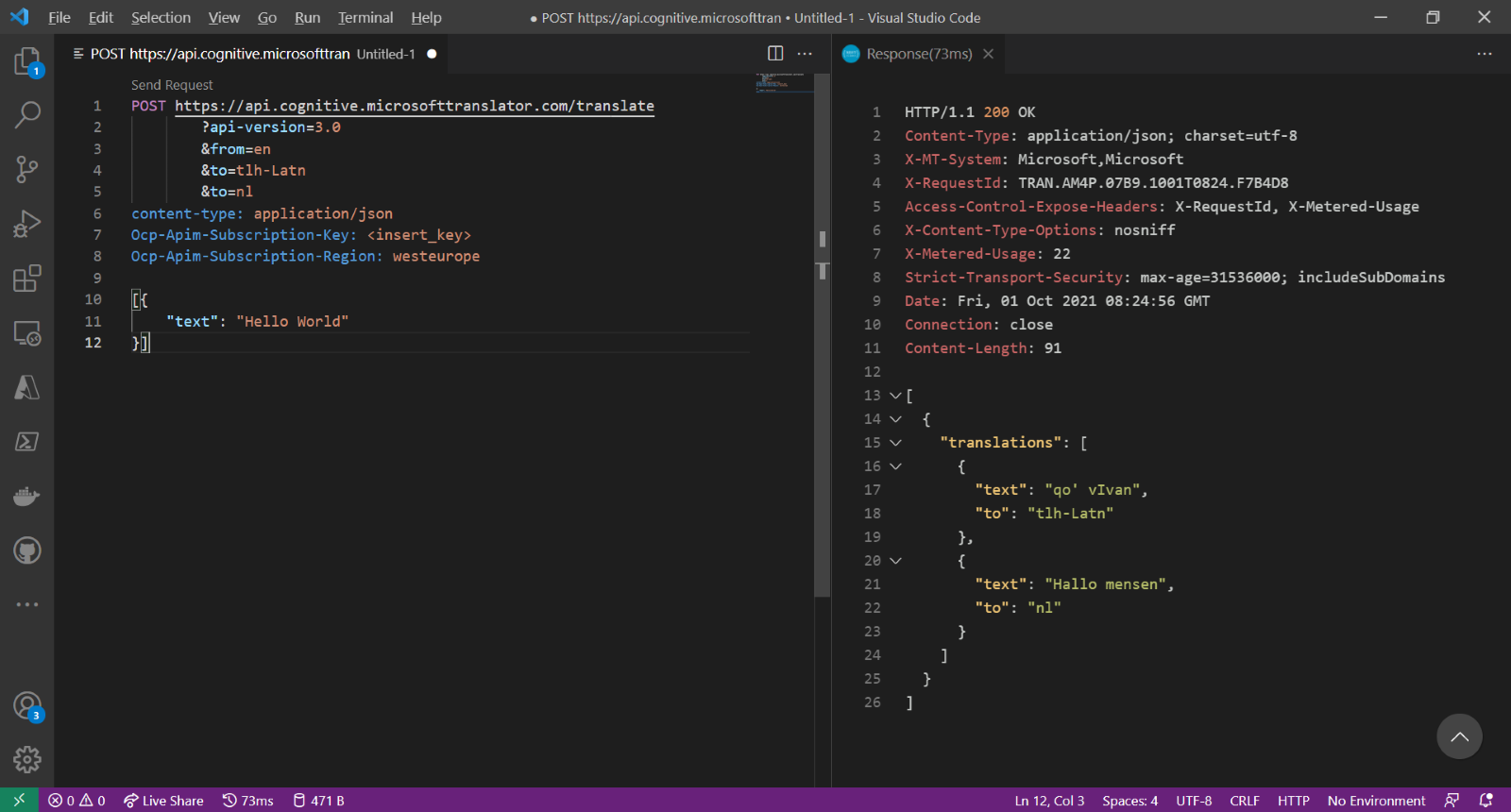Click Live Share in status bar
Image resolution: width=1511 pixels, height=812 pixels.
(x=163, y=801)
